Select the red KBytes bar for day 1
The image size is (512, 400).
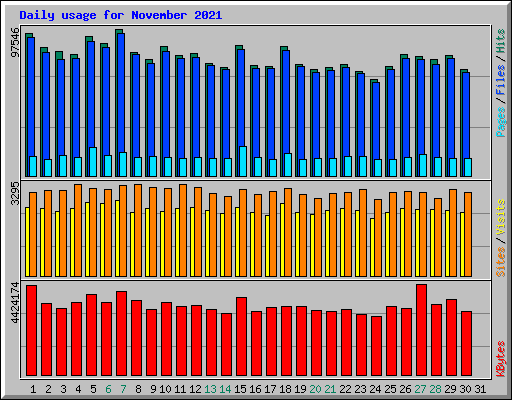pos(32,330)
